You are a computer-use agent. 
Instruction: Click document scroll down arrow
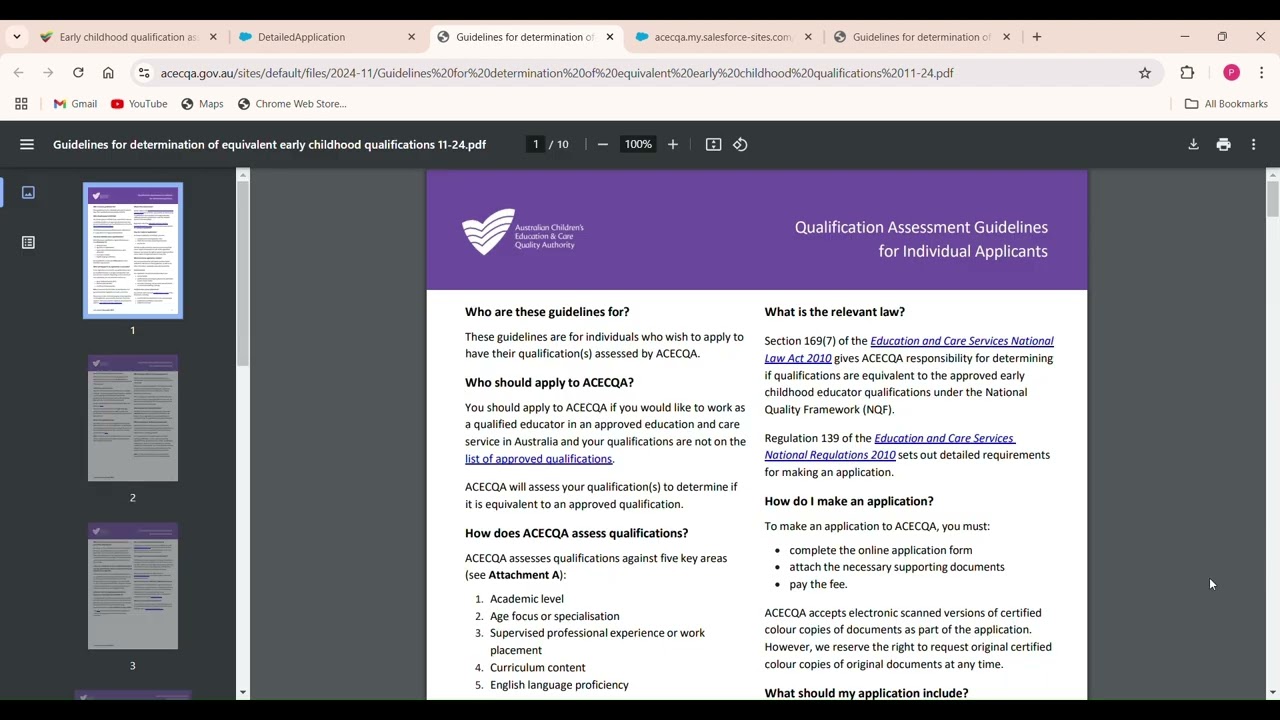(1272, 692)
